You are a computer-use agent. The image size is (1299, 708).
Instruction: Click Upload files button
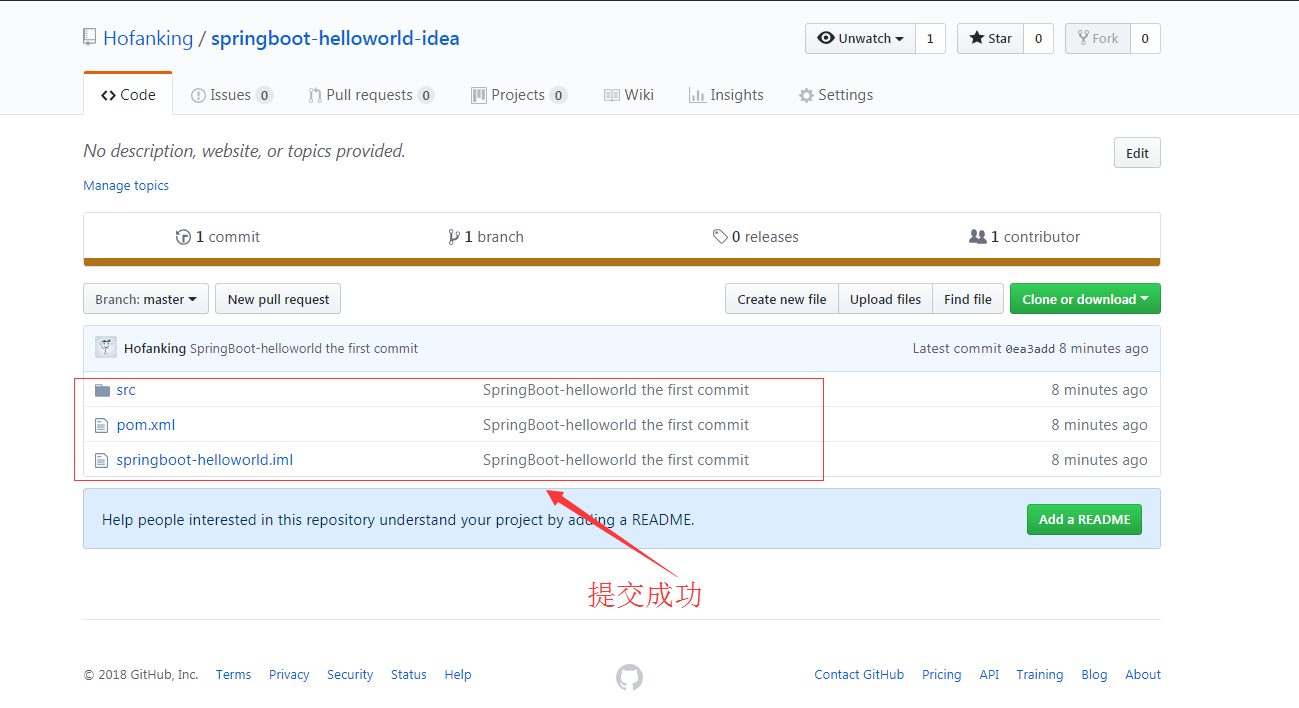[885, 299]
